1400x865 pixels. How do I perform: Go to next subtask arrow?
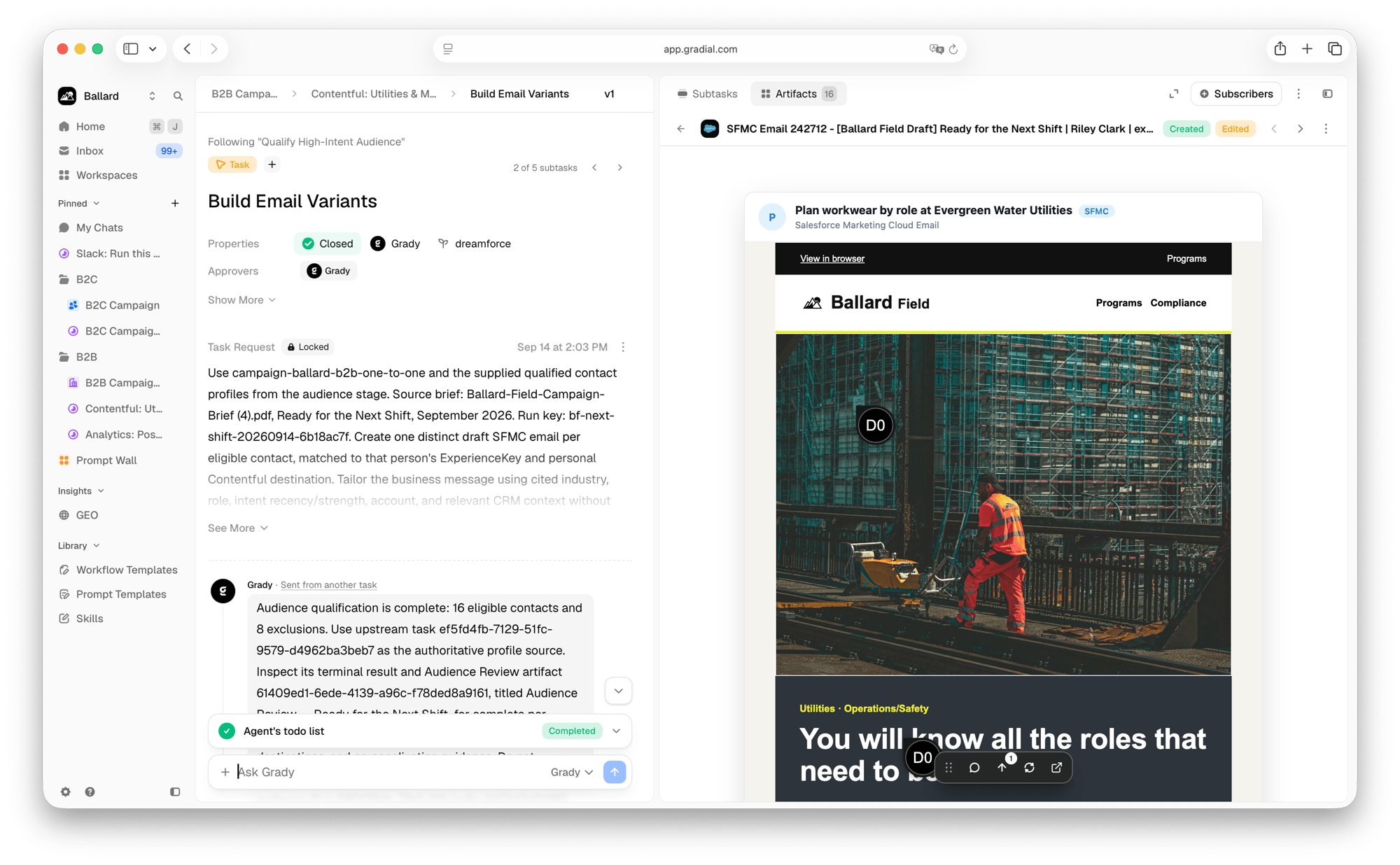[x=619, y=167]
